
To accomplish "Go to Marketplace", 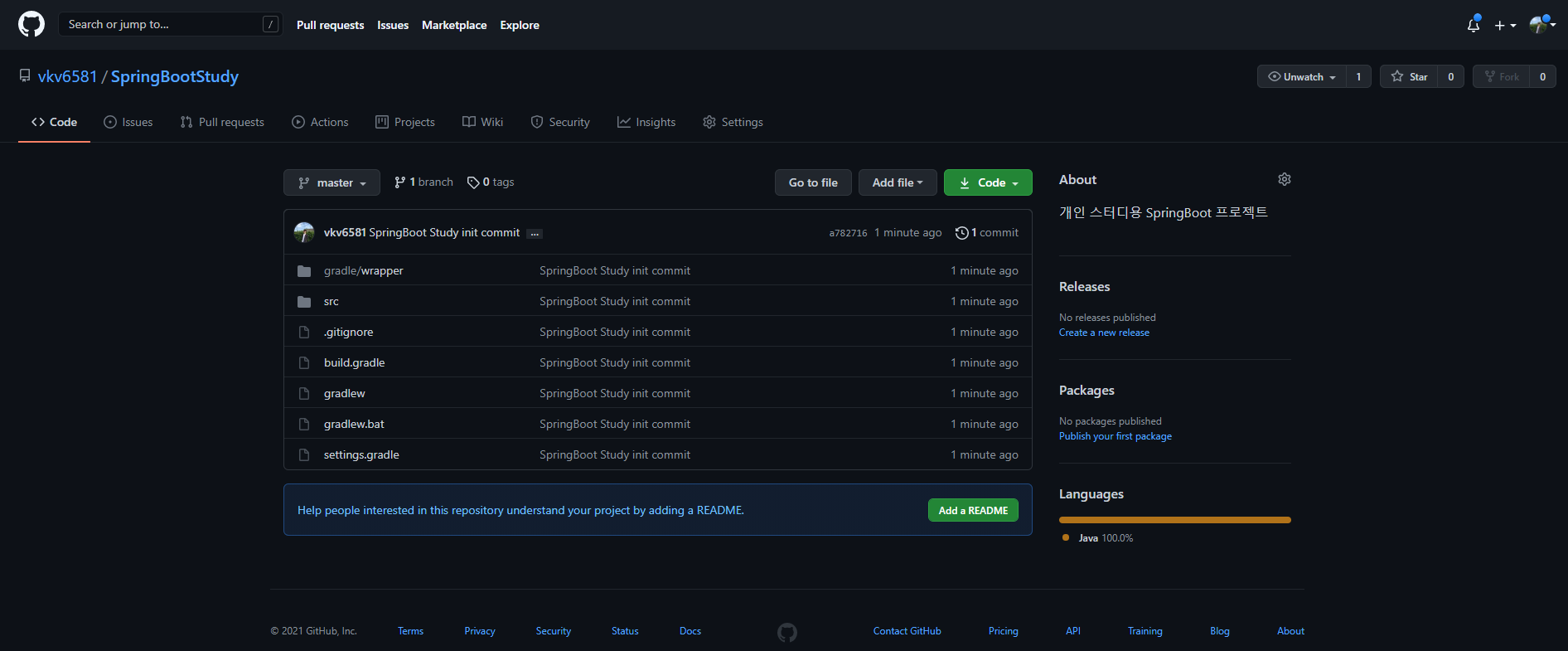I will coord(454,25).
